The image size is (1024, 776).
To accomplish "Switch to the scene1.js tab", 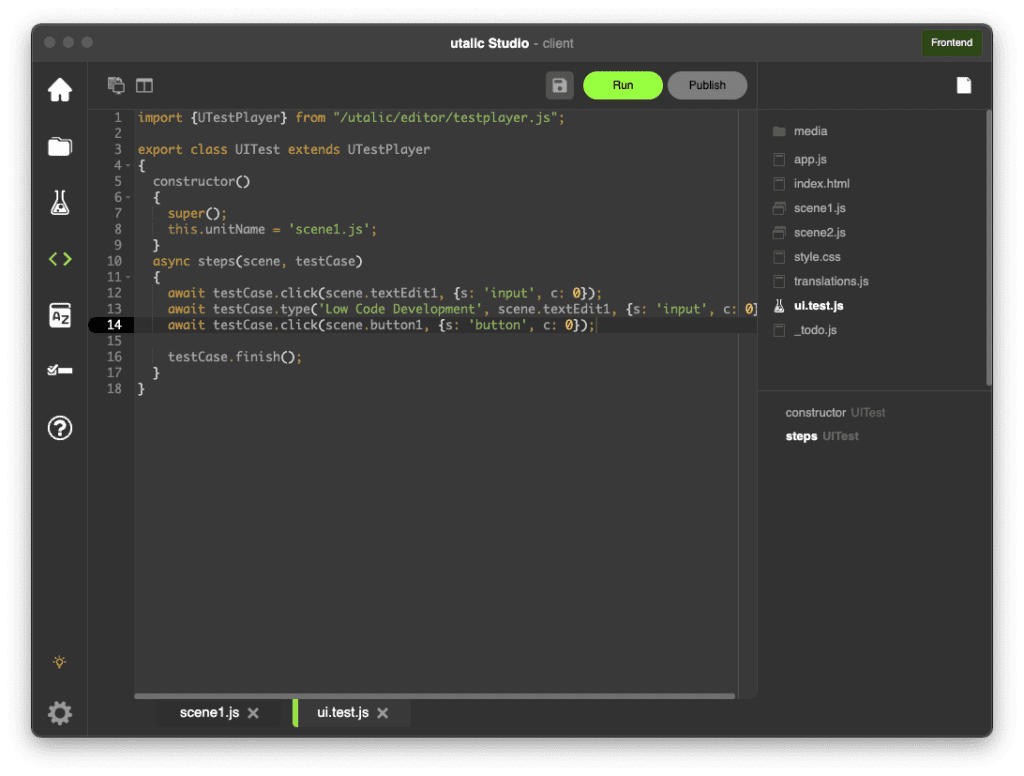I will point(209,713).
